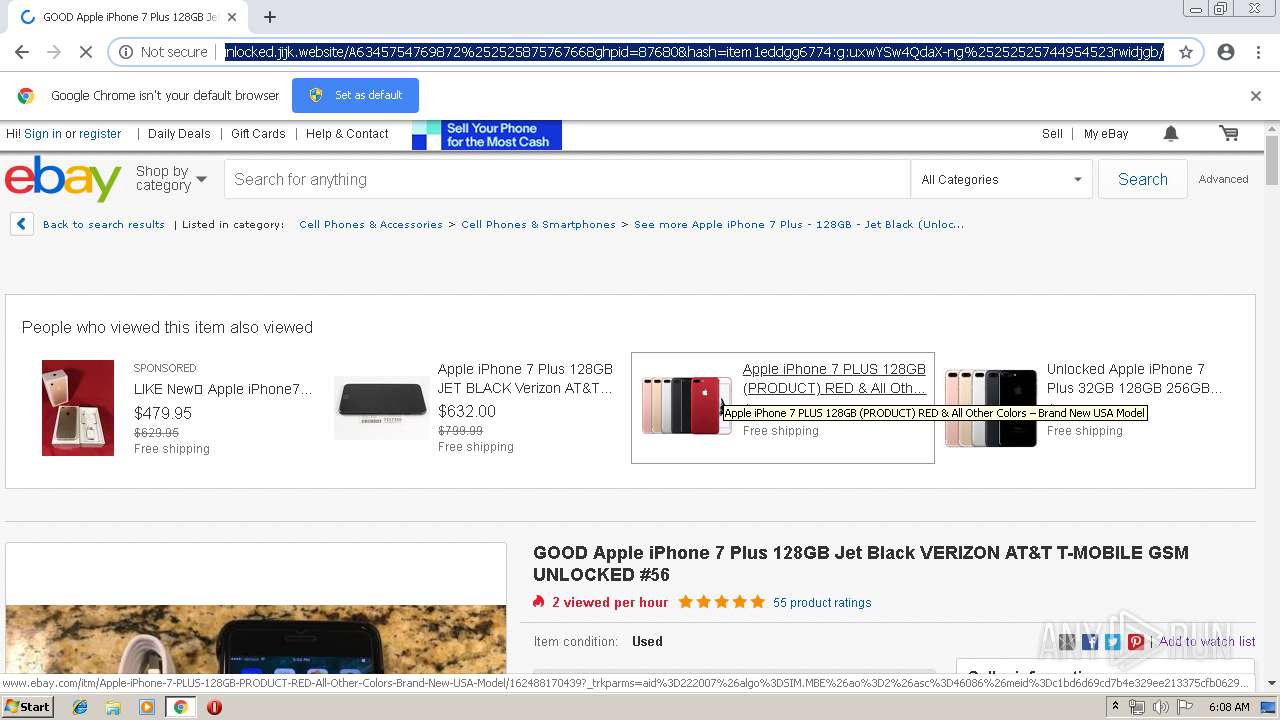Set Chrome as default browser
The width and height of the screenshot is (1280, 720).
click(x=355, y=95)
